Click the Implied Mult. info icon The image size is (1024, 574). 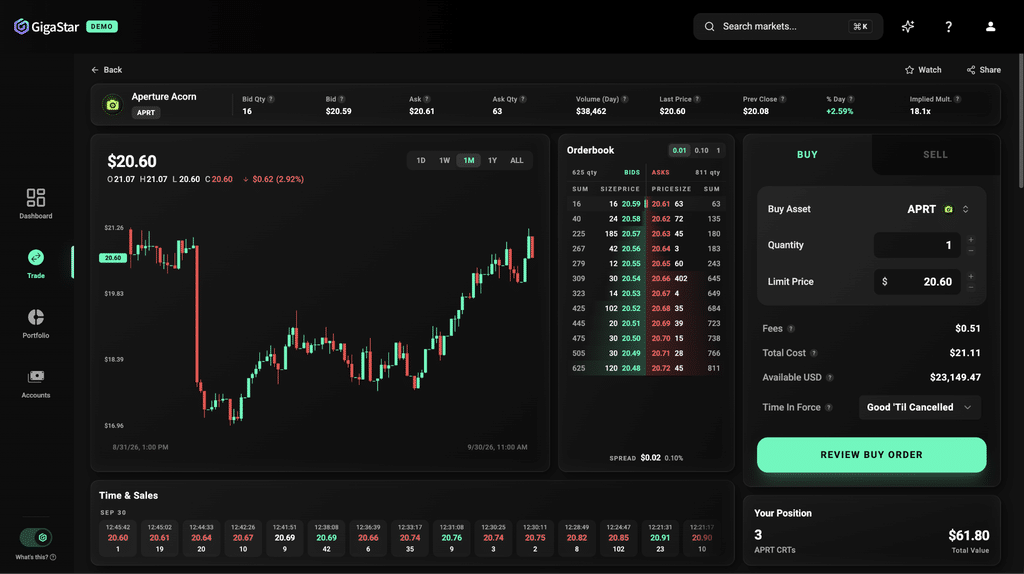[957, 99]
